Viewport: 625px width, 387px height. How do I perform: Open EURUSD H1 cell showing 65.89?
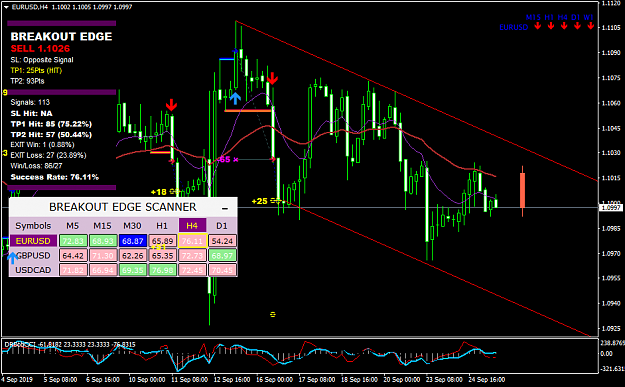[163, 241]
